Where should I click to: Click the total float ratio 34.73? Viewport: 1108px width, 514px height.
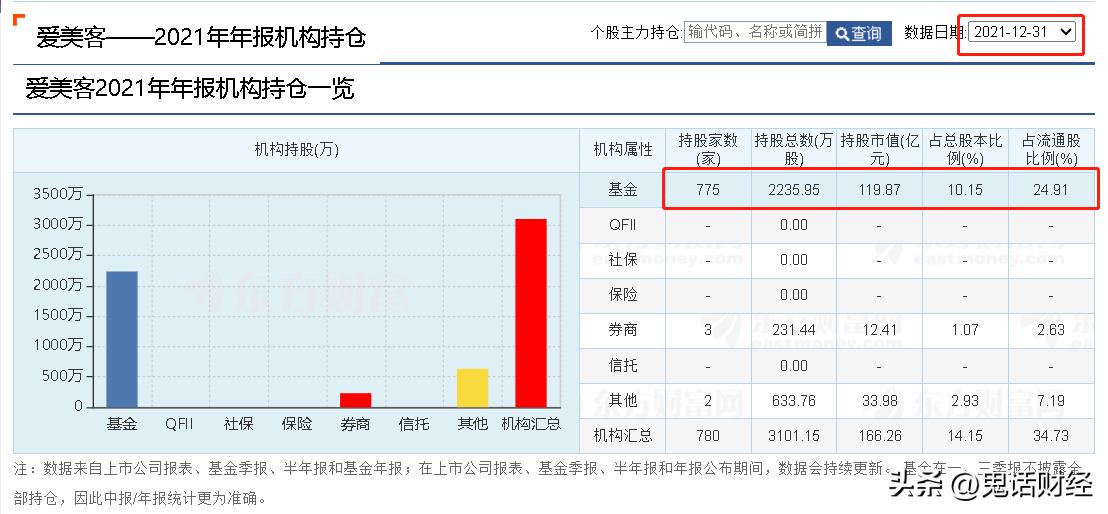point(1051,436)
